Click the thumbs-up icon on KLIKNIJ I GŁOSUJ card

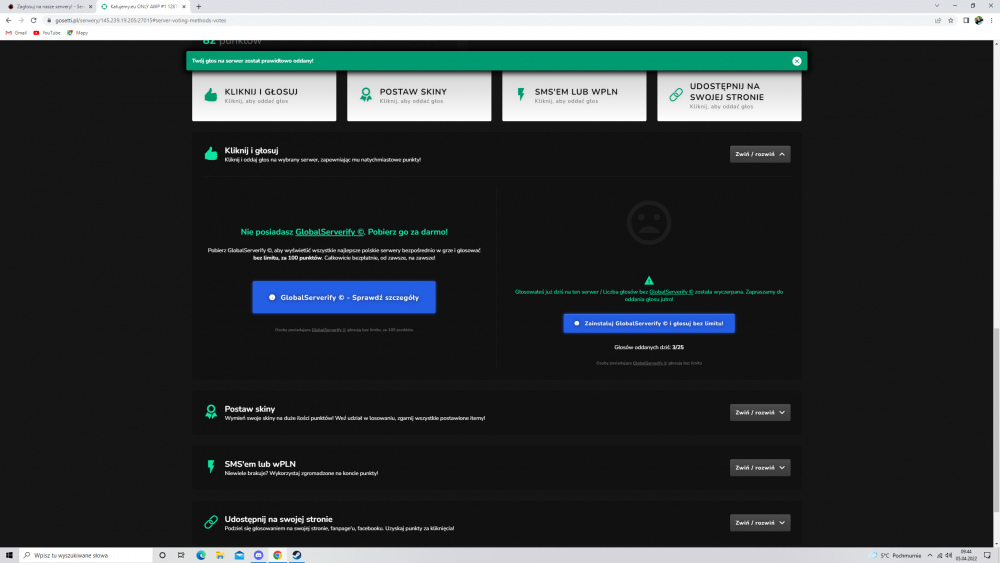click(x=211, y=95)
